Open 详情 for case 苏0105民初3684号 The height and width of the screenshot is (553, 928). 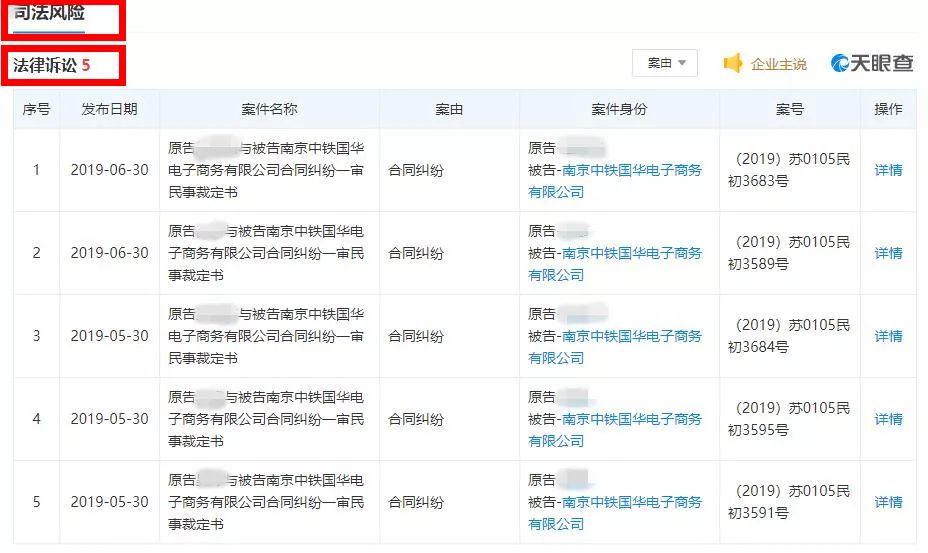(888, 336)
